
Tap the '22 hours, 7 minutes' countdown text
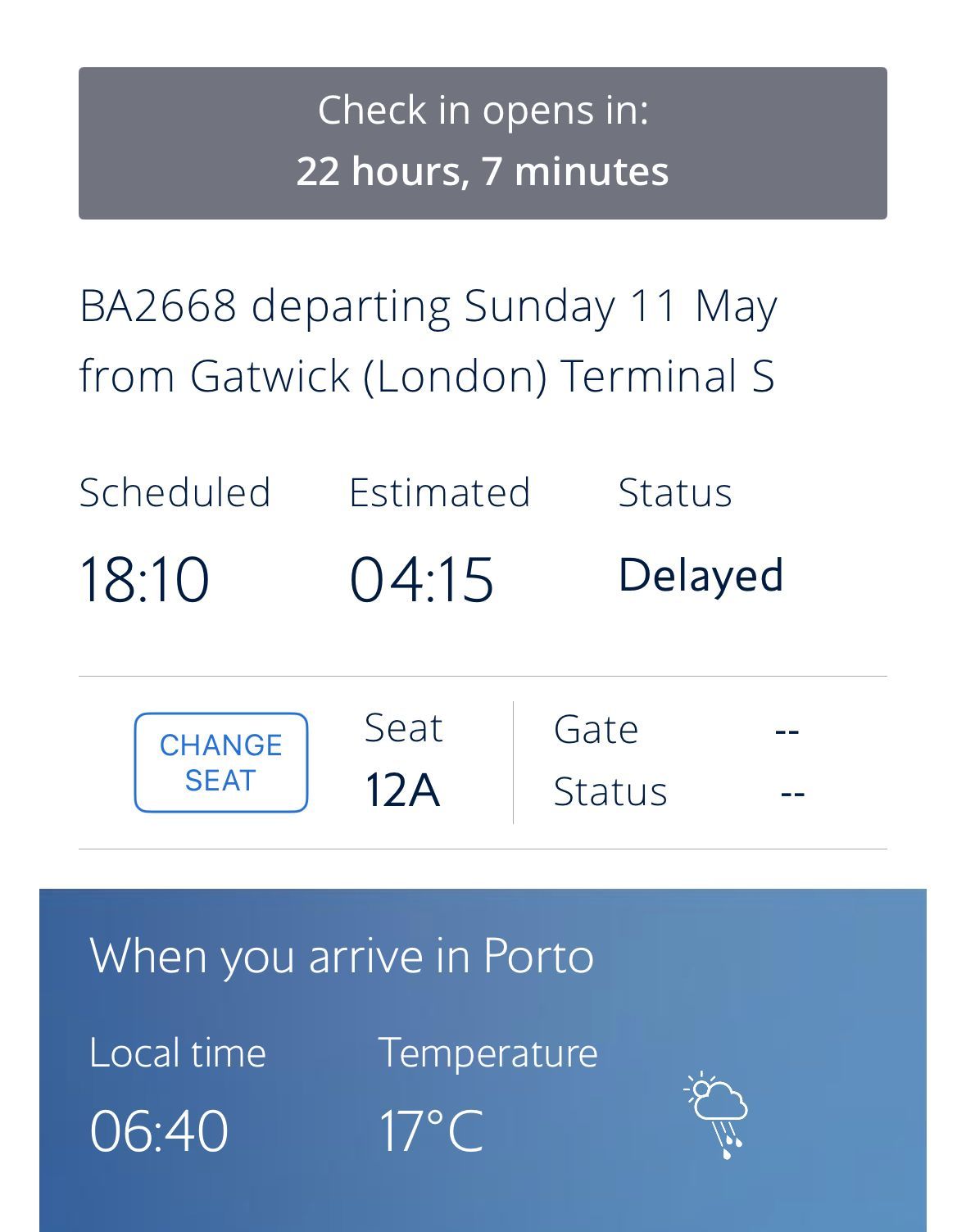click(483, 171)
